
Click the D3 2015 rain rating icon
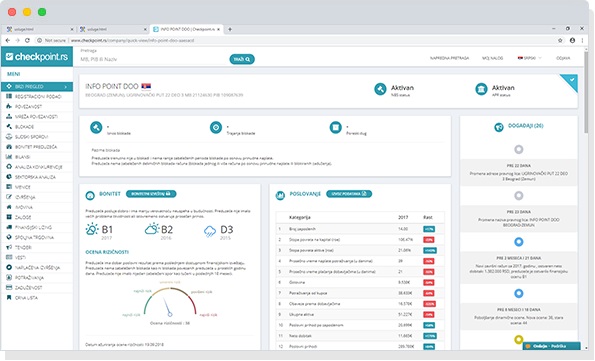[x=210, y=231]
